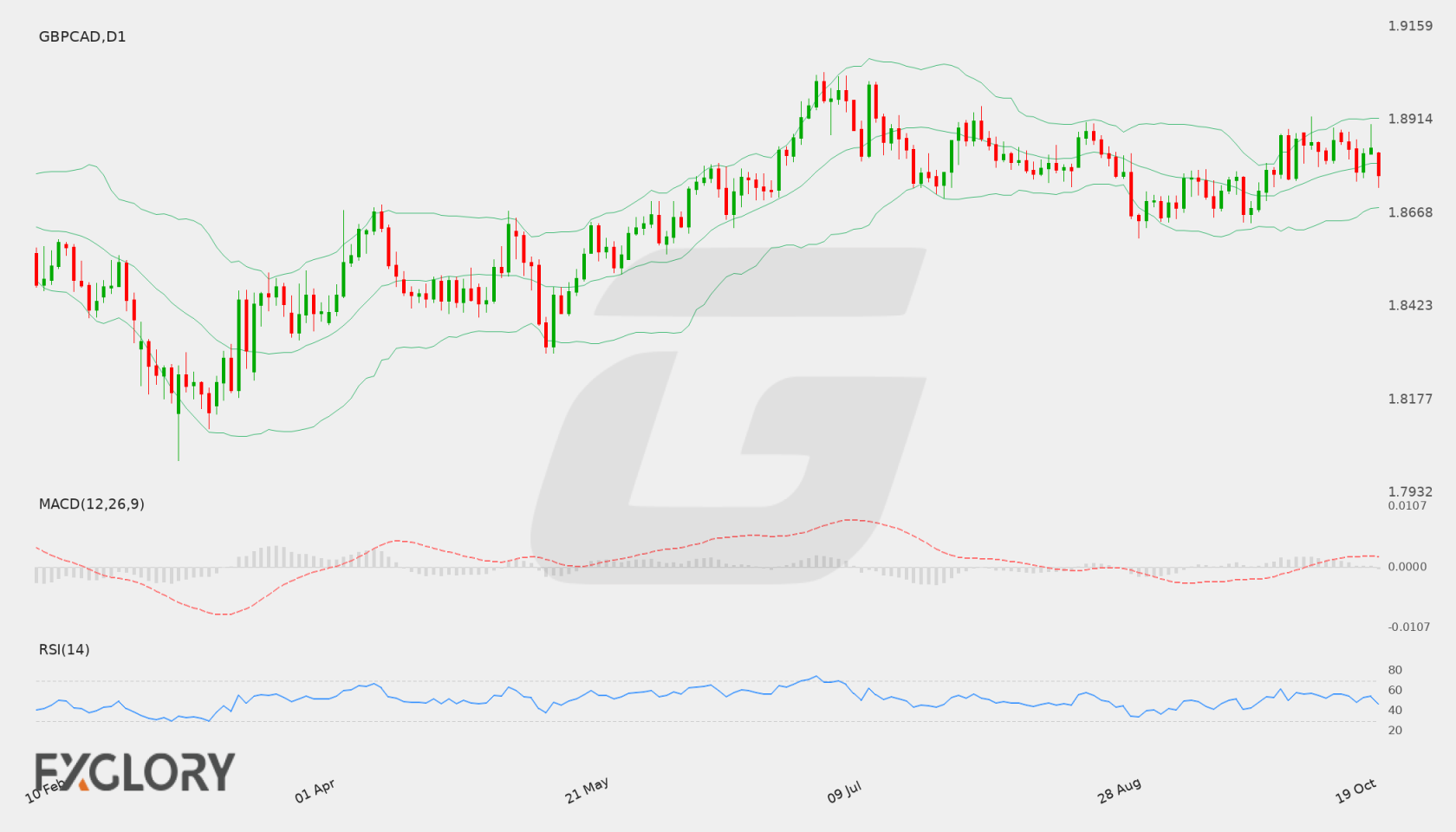Click the RSI 40 level label
Viewport: 1456px width, 832px height.
[x=1395, y=710]
